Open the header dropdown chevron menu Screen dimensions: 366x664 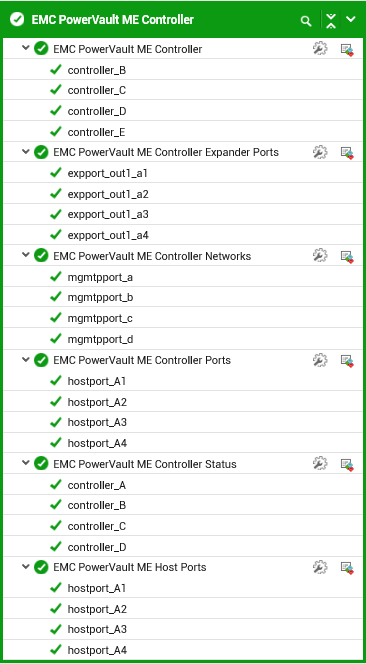351,19
